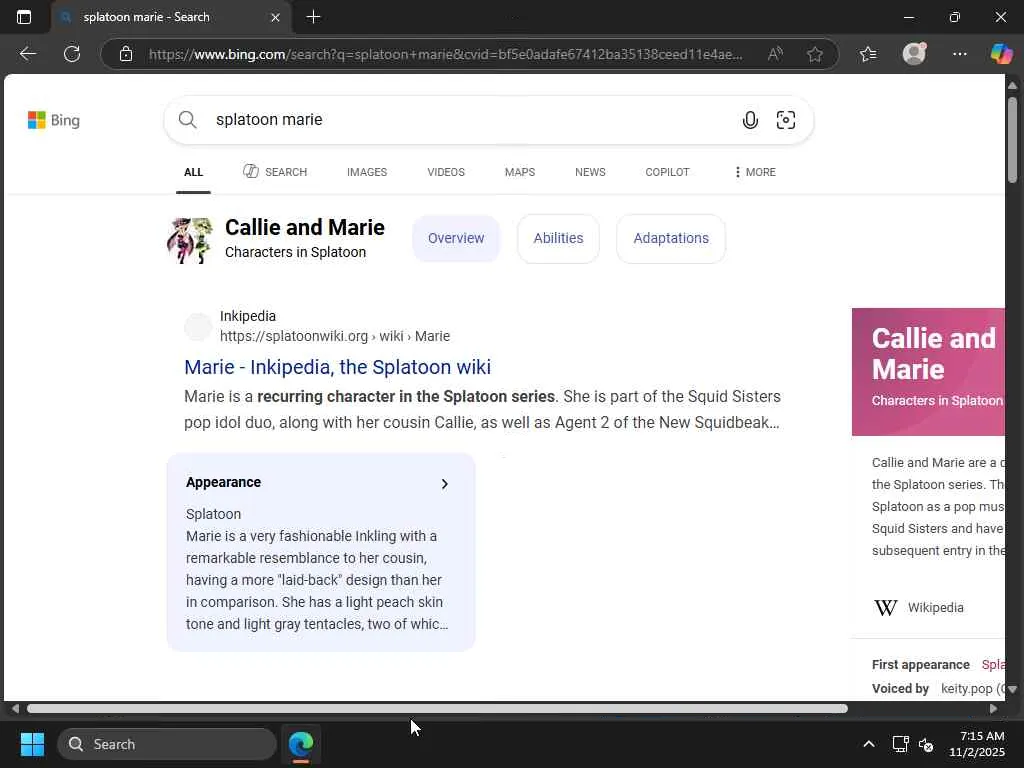The width and height of the screenshot is (1024, 768).
Task: Expand the Appearance card chevron
Action: 445,484
